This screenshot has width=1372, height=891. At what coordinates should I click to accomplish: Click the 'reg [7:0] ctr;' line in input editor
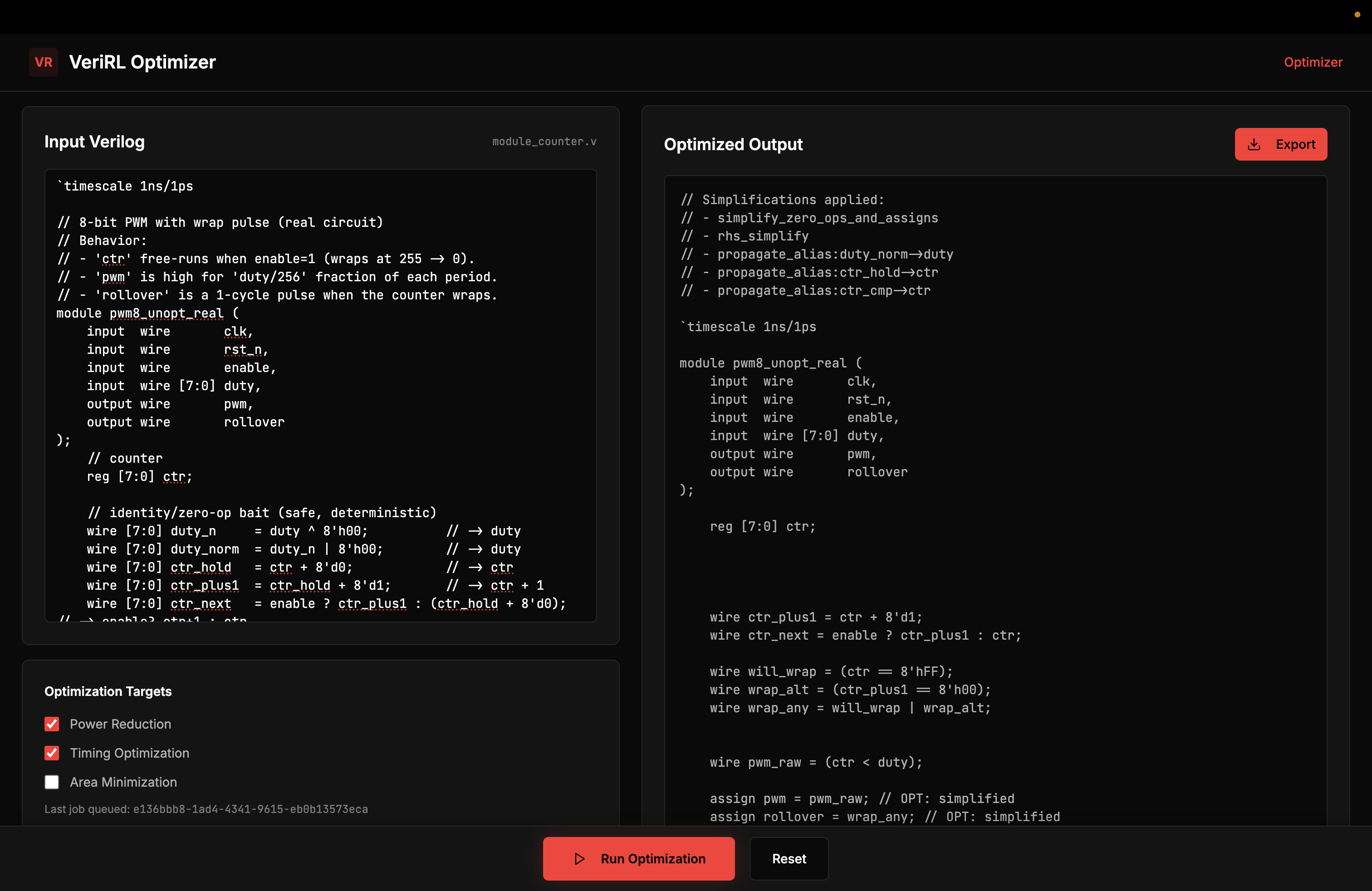pyautogui.click(x=139, y=477)
